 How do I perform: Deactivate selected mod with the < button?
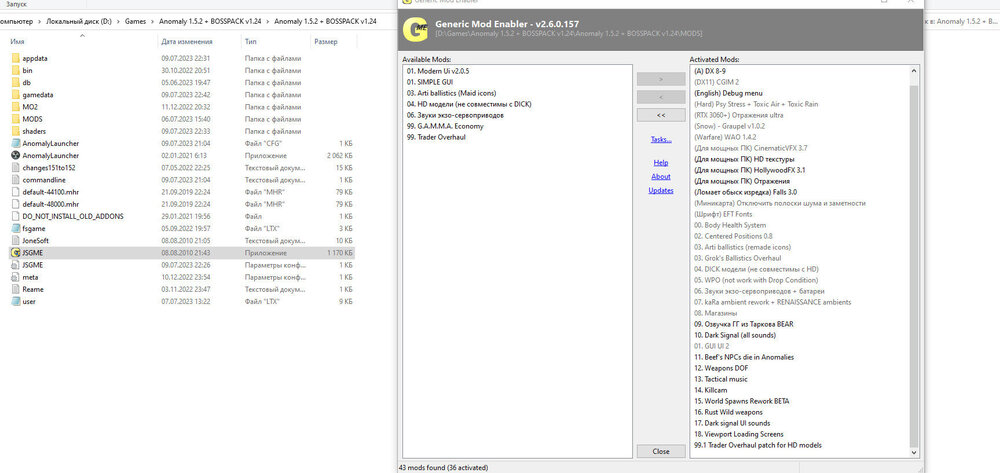pos(661,97)
